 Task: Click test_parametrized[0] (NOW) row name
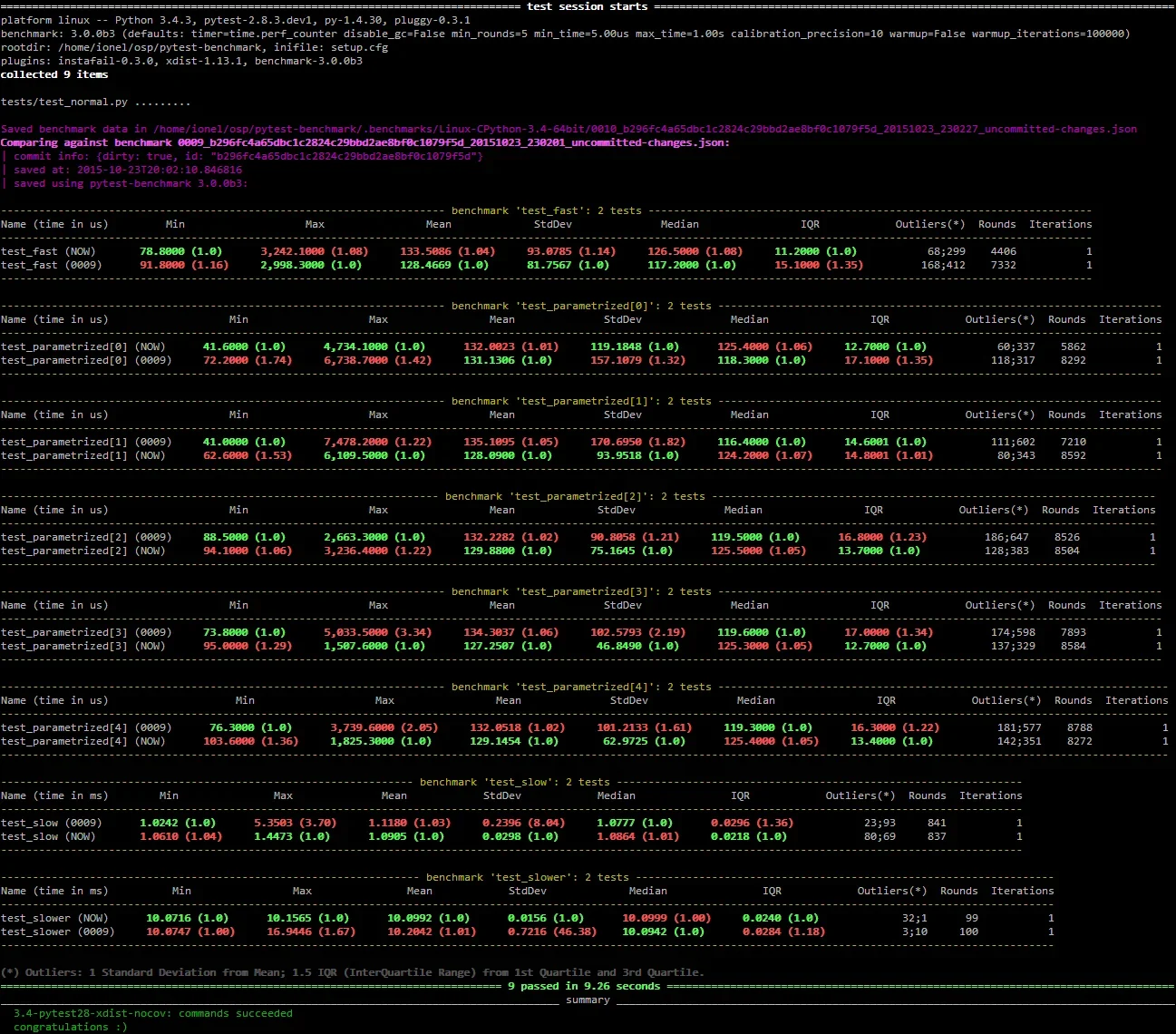83,346
